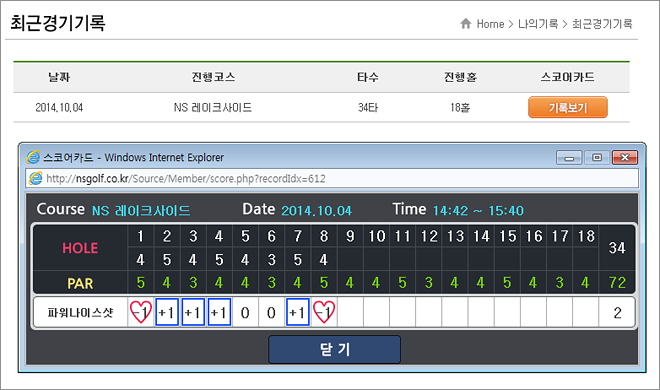Click the score.php URL address field
Image resolution: width=660 pixels, height=390 pixels.
(332, 178)
